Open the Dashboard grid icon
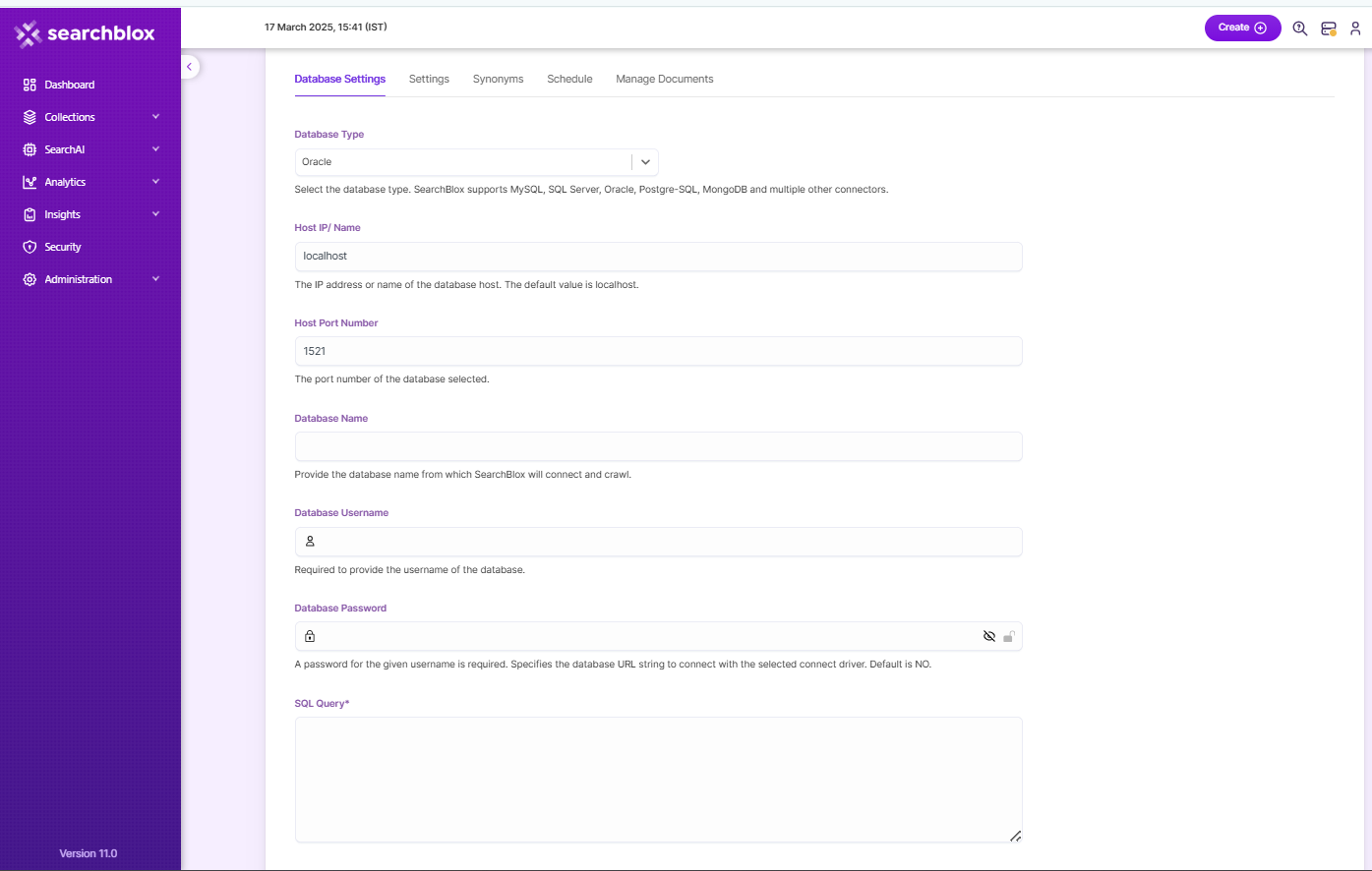This screenshot has width=1372, height=871. coord(30,85)
